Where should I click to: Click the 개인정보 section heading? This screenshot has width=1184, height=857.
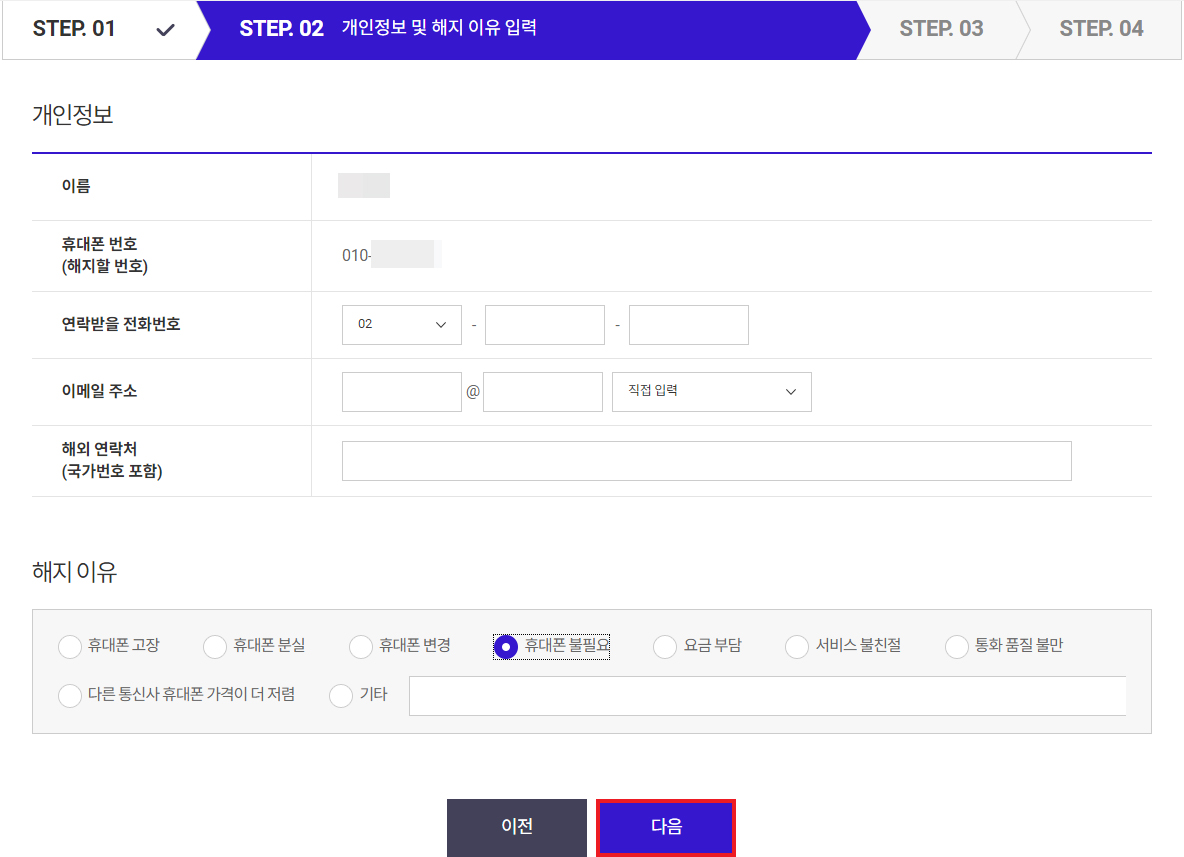[72, 115]
